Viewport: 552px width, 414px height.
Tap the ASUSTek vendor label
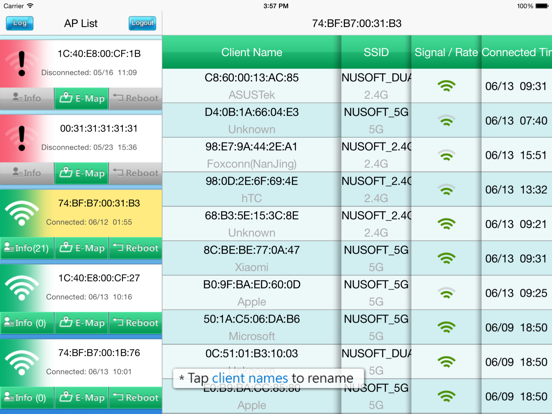coord(252,95)
